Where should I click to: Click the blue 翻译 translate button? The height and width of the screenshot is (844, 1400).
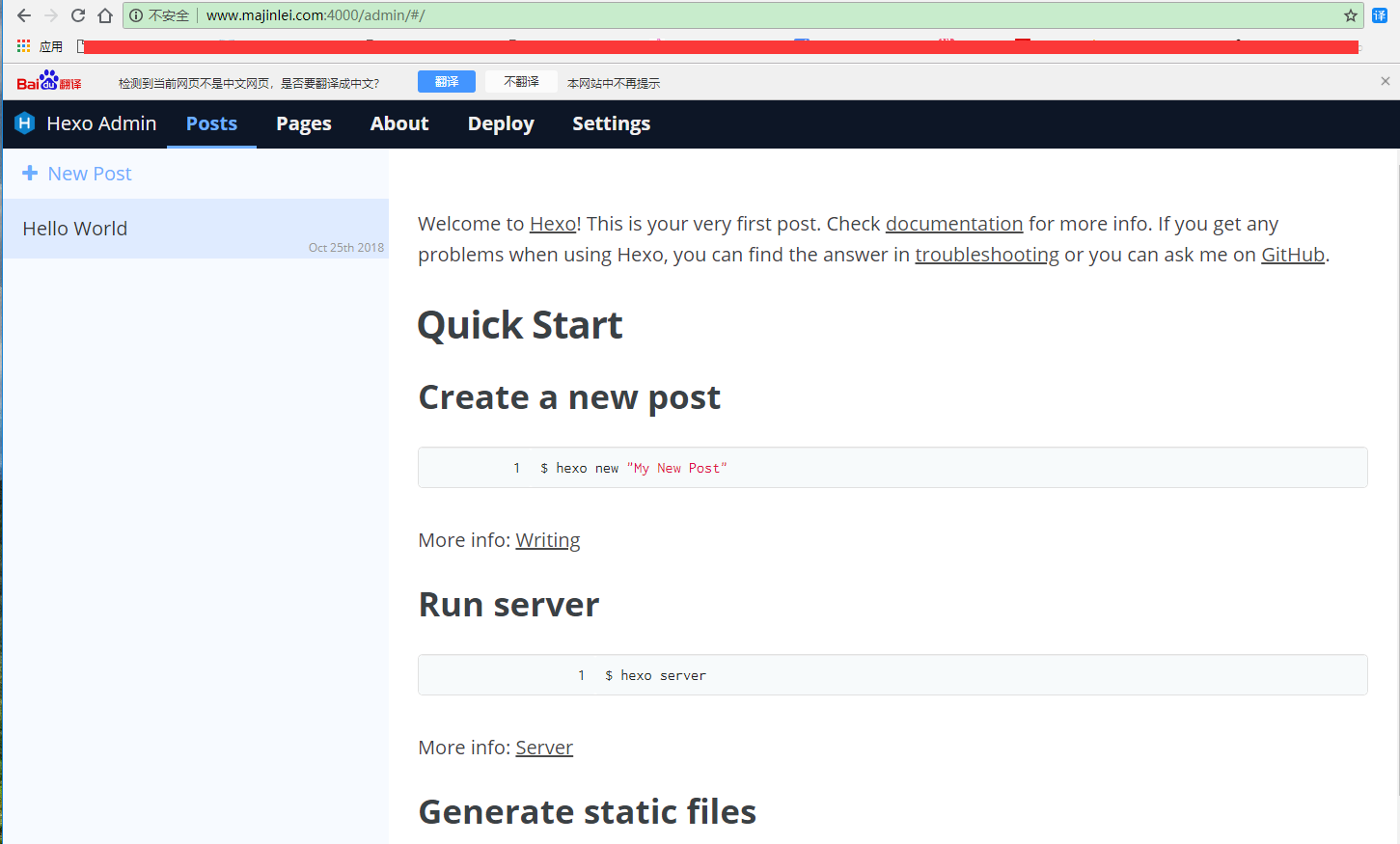coord(447,82)
